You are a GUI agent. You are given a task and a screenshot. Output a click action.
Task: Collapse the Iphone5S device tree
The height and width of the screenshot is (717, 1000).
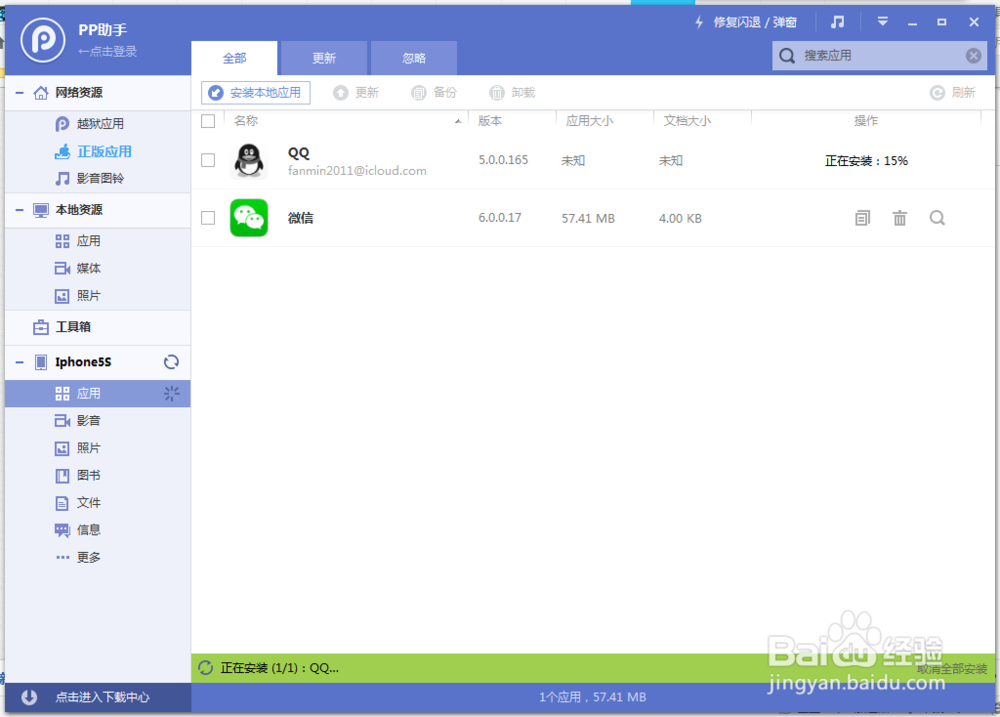point(20,362)
